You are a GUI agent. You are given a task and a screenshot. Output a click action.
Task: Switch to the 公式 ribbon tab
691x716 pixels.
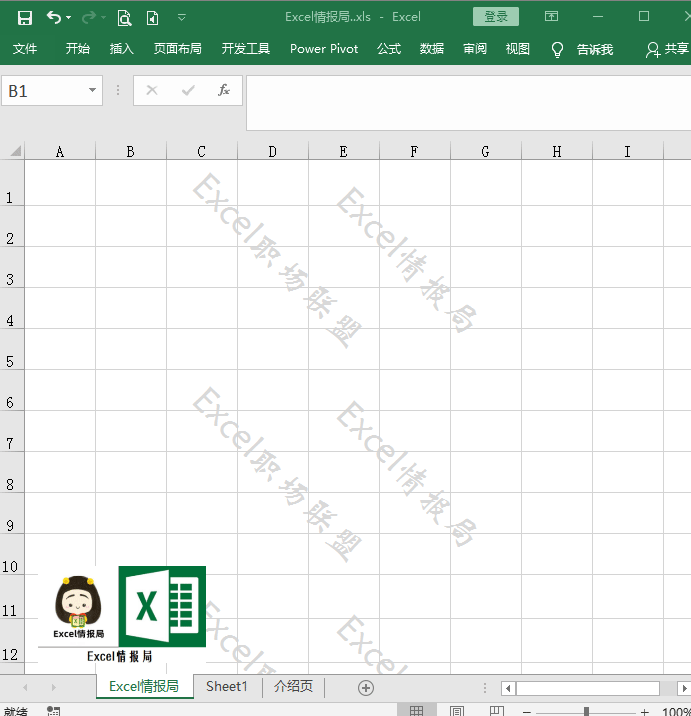tap(389, 48)
